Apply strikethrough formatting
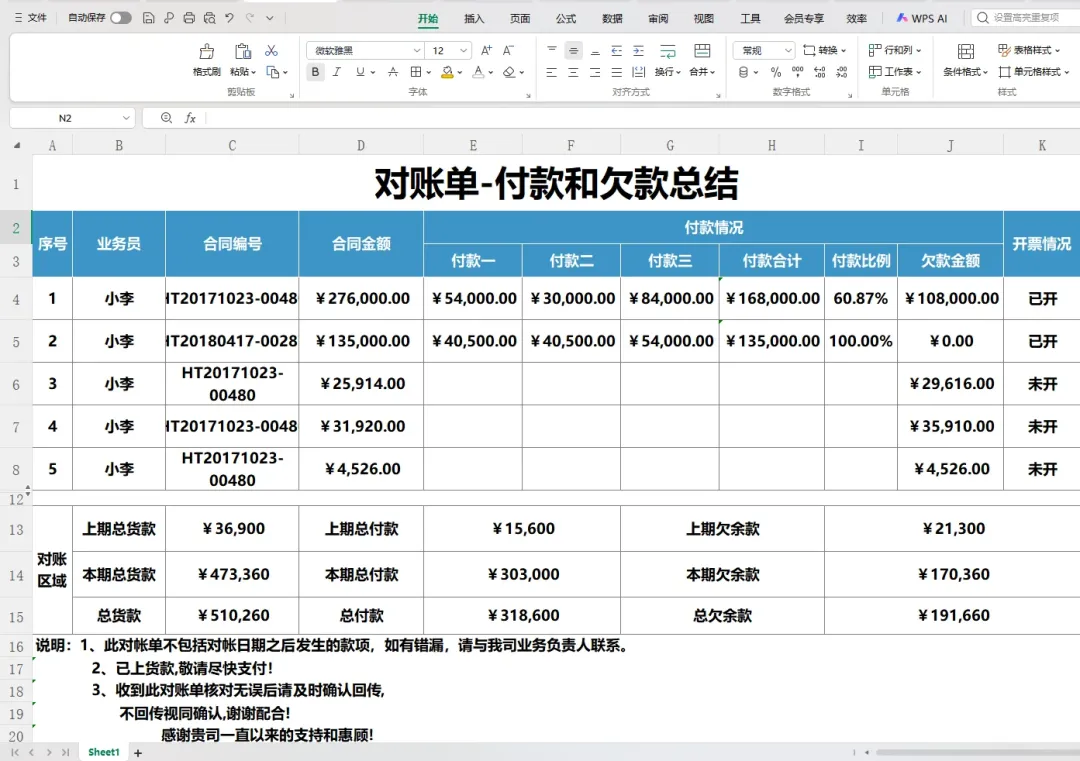The image size is (1080, 761). pos(393,72)
